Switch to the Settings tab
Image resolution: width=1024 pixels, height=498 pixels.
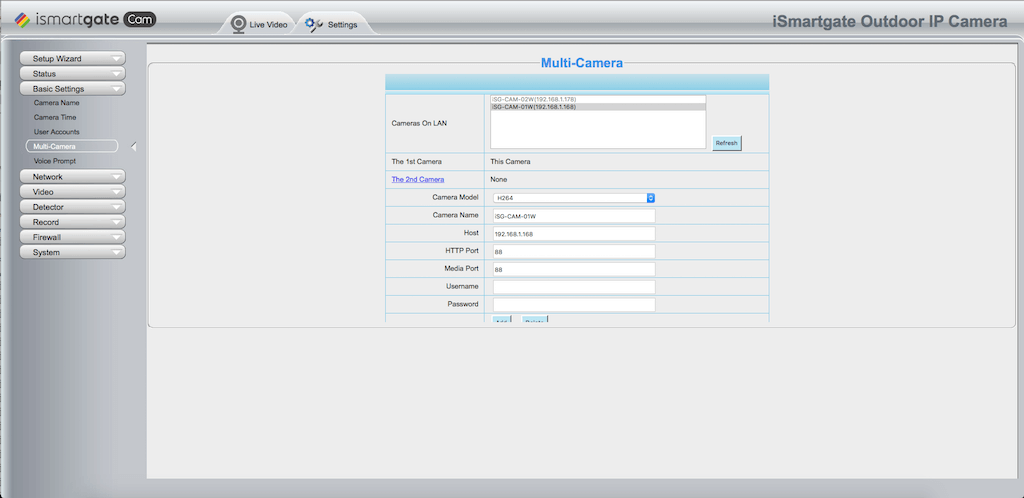(x=333, y=24)
